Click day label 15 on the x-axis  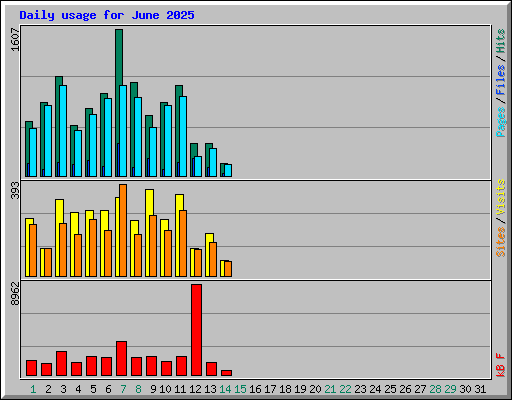(240, 389)
